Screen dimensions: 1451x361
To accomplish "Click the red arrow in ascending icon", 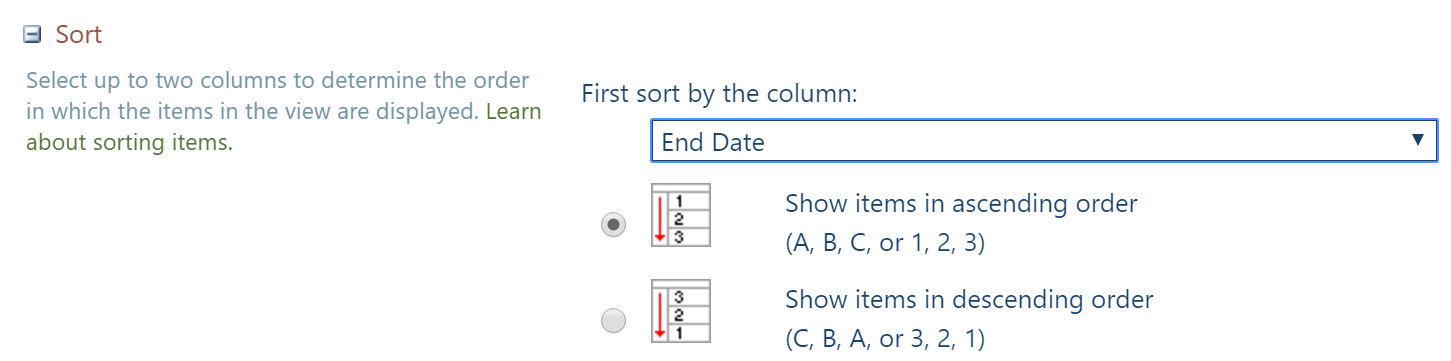I will pyautogui.click(x=660, y=219).
